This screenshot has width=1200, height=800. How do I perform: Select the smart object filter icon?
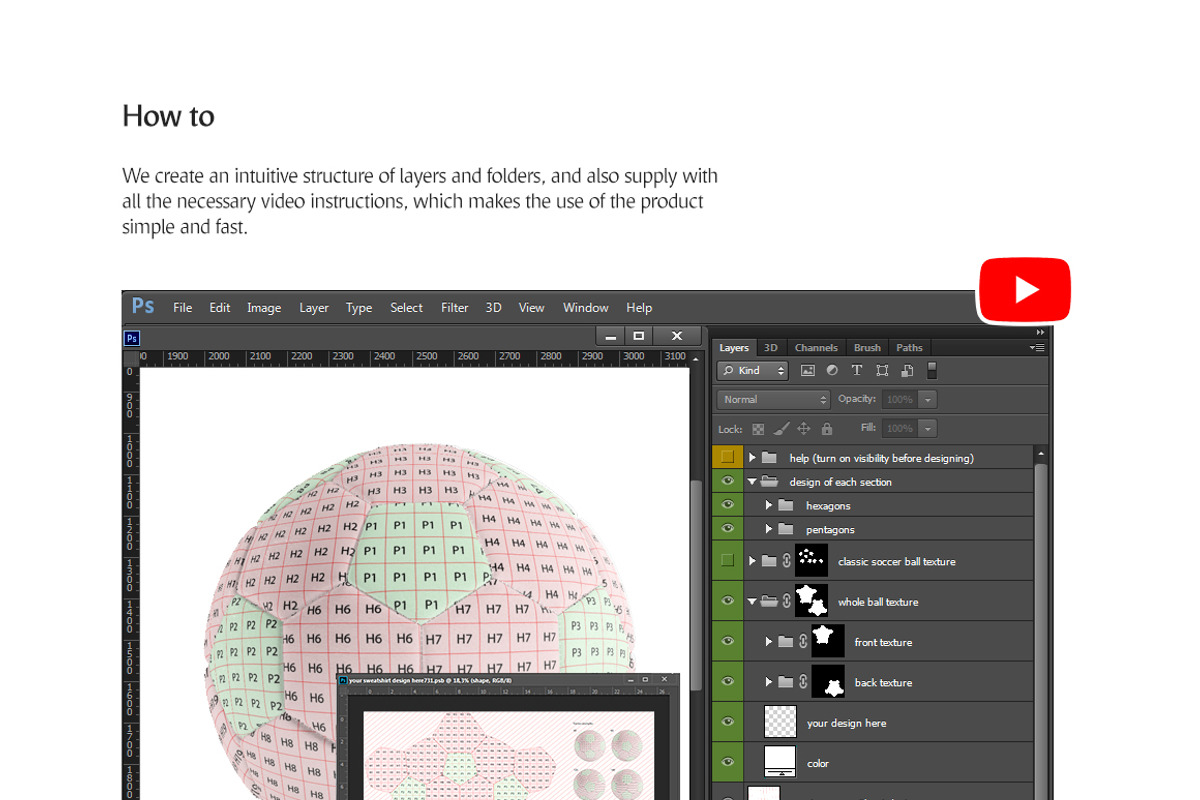point(907,370)
